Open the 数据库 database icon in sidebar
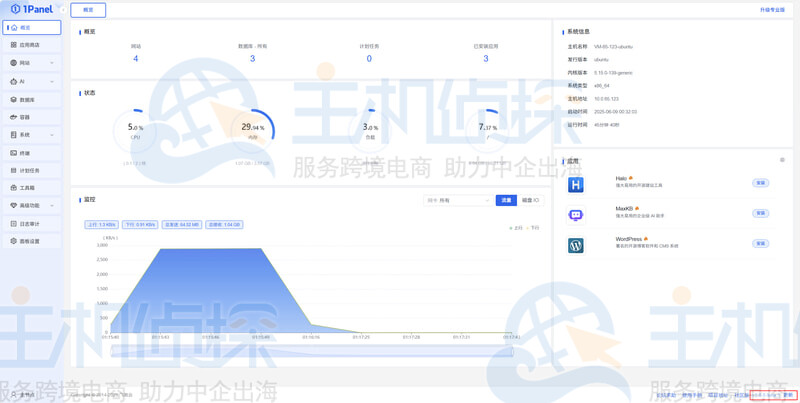 point(14,100)
